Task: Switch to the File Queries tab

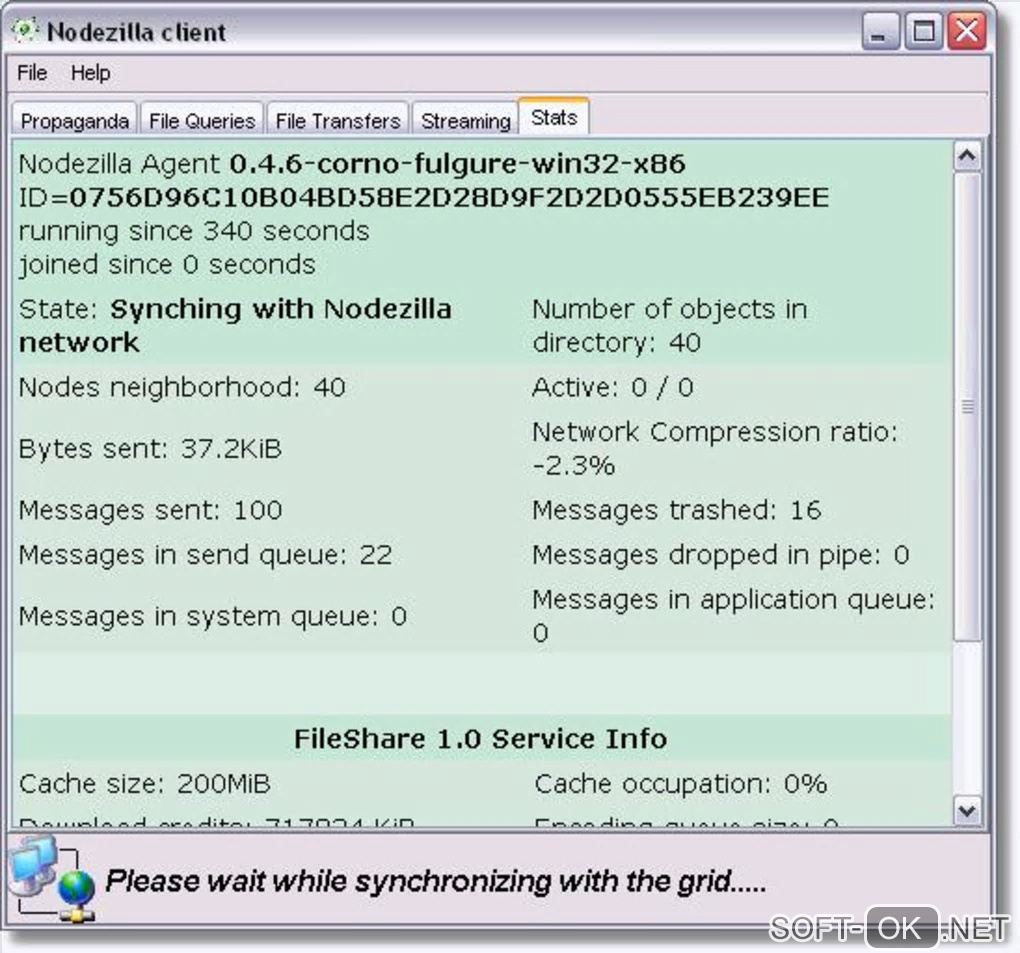Action: [x=202, y=120]
